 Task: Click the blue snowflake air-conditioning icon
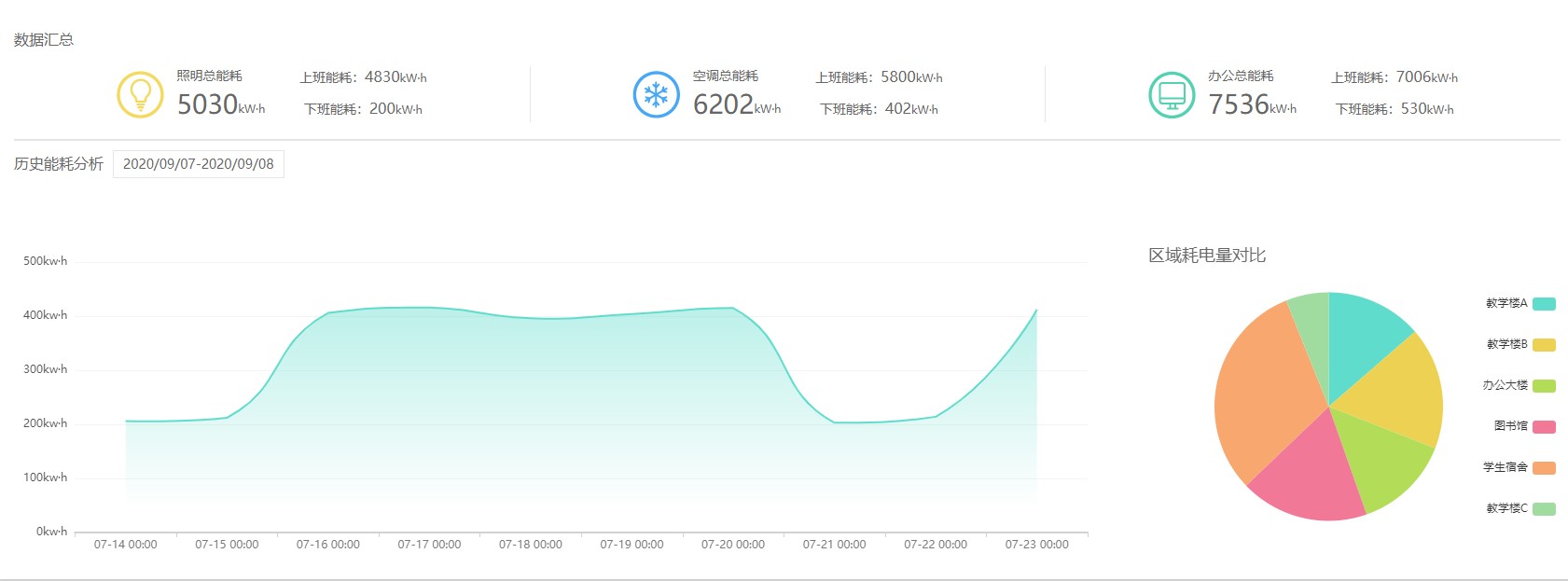tap(656, 94)
